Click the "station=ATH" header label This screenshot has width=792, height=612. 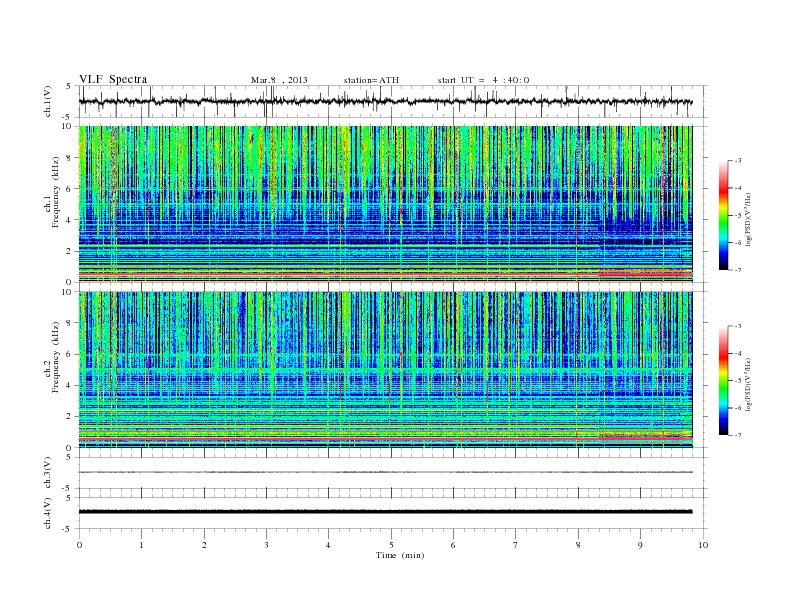[x=371, y=80]
